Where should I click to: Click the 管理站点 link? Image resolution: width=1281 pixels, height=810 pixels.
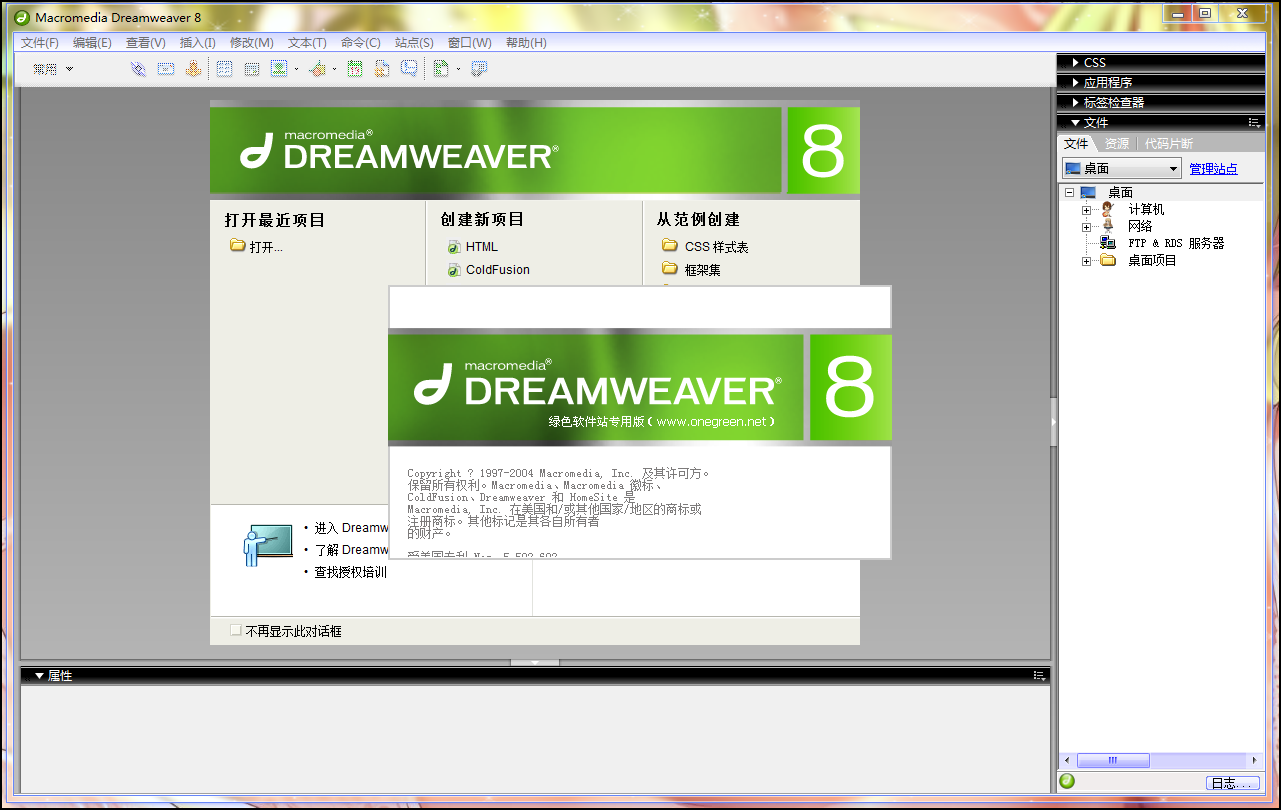pos(1213,169)
